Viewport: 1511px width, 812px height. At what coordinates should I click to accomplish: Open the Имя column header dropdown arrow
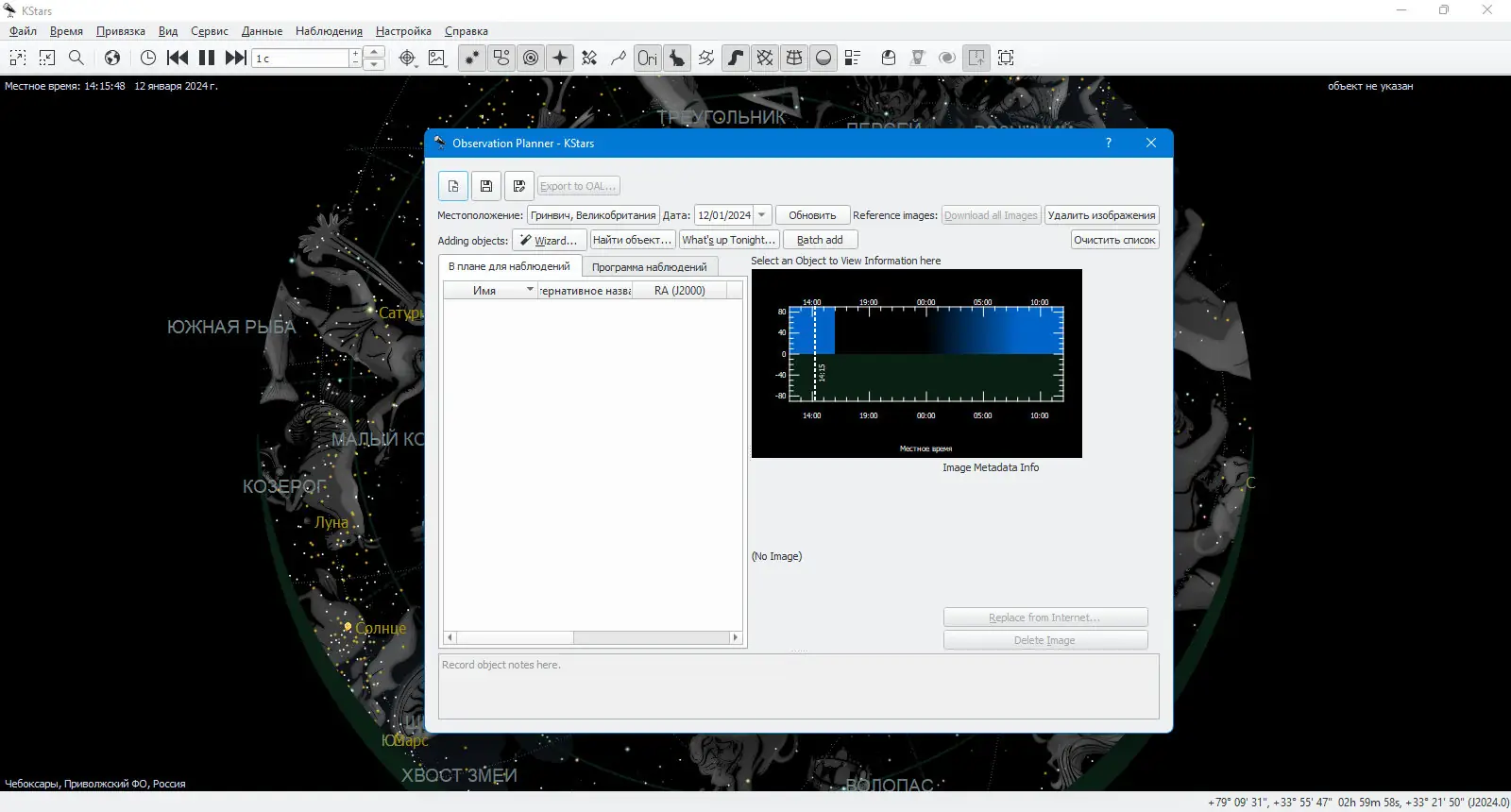click(x=530, y=290)
